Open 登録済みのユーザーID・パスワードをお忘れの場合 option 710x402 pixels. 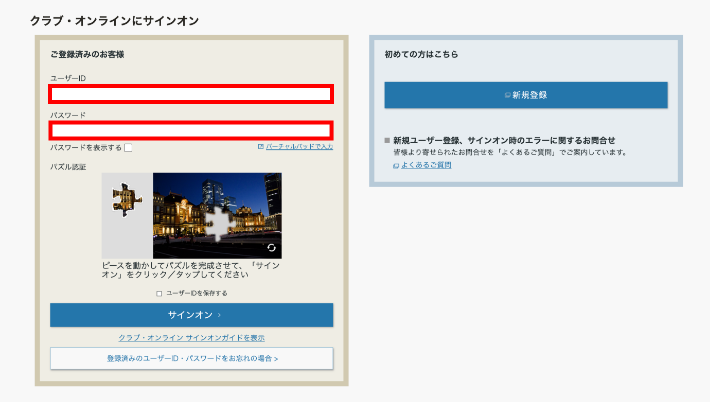(x=192, y=357)
